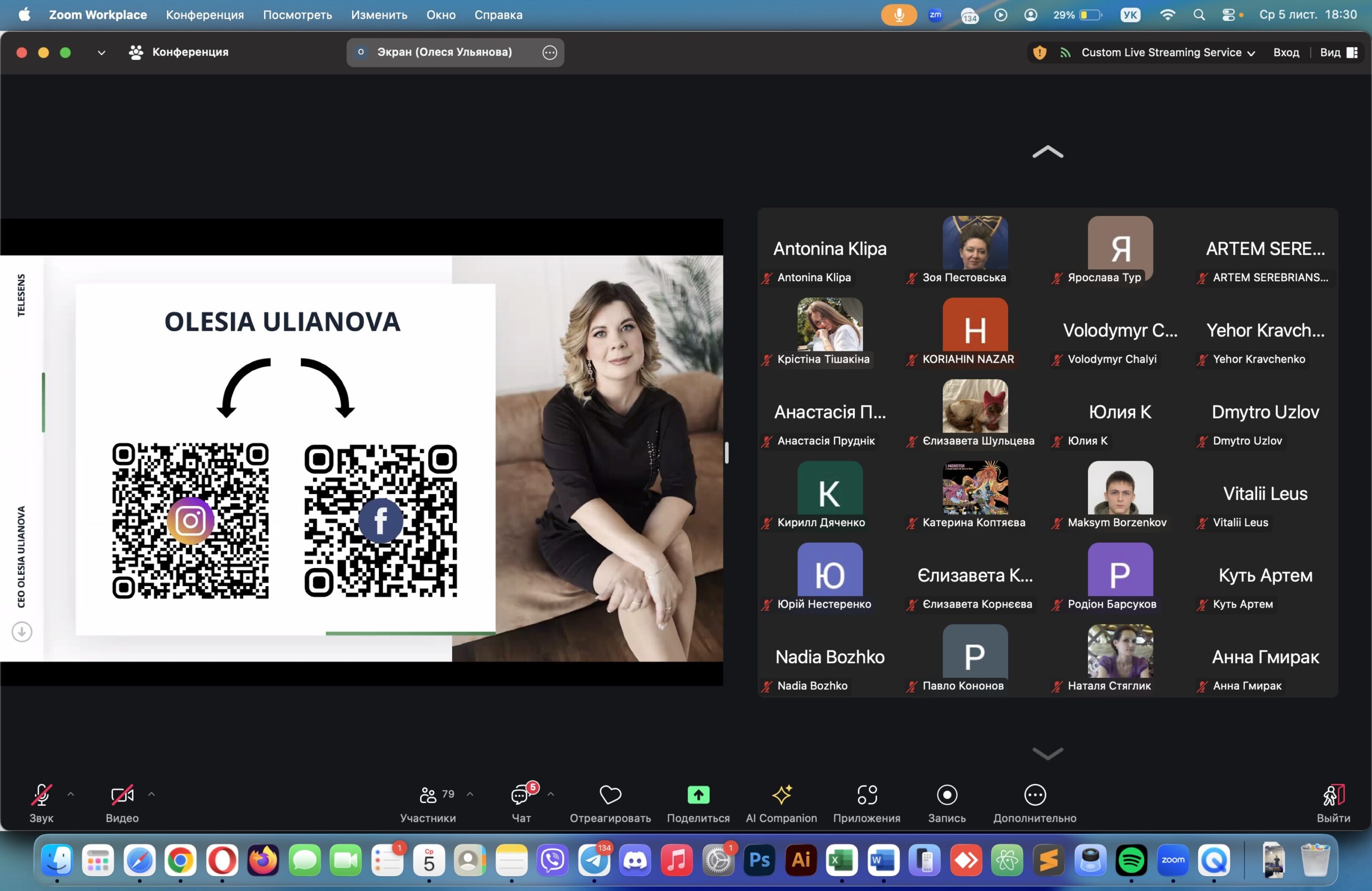Open the Participants panel icon
This screenshot has height=891, width=1372.
tap(428, 795)
